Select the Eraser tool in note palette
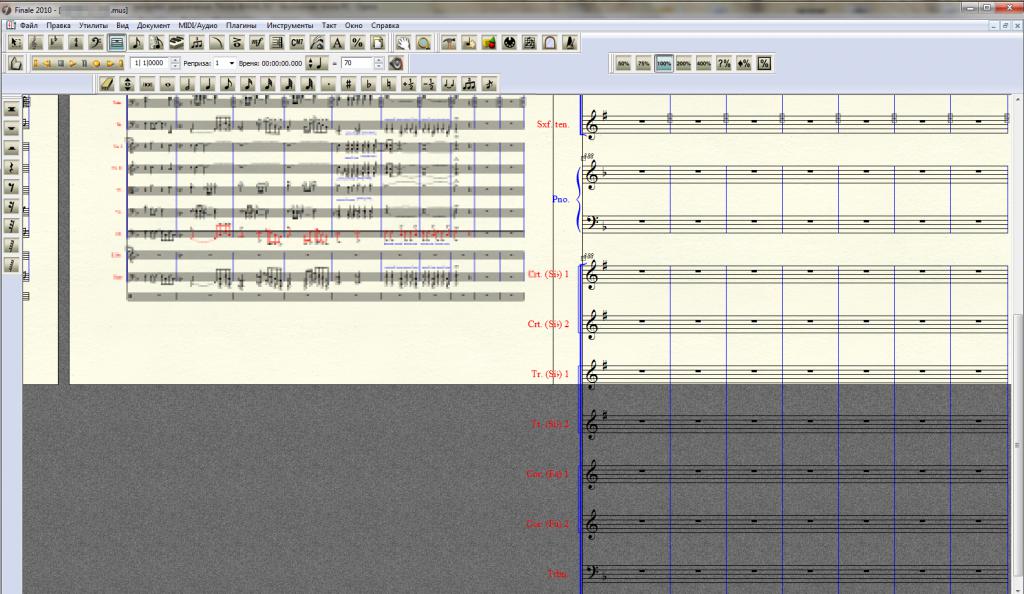 107,84
